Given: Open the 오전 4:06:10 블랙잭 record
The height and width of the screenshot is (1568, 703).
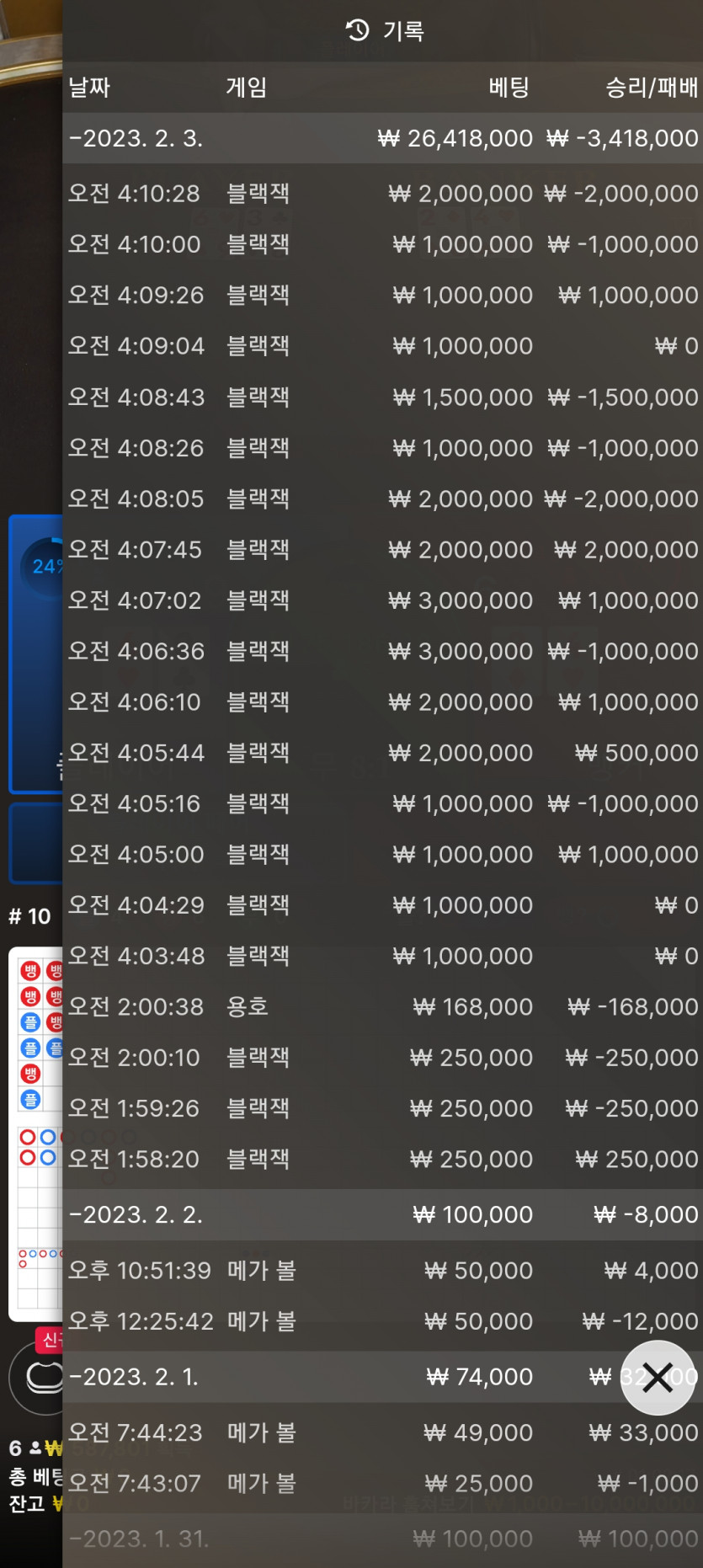Looking at the screenshot, I should [382, 702].
